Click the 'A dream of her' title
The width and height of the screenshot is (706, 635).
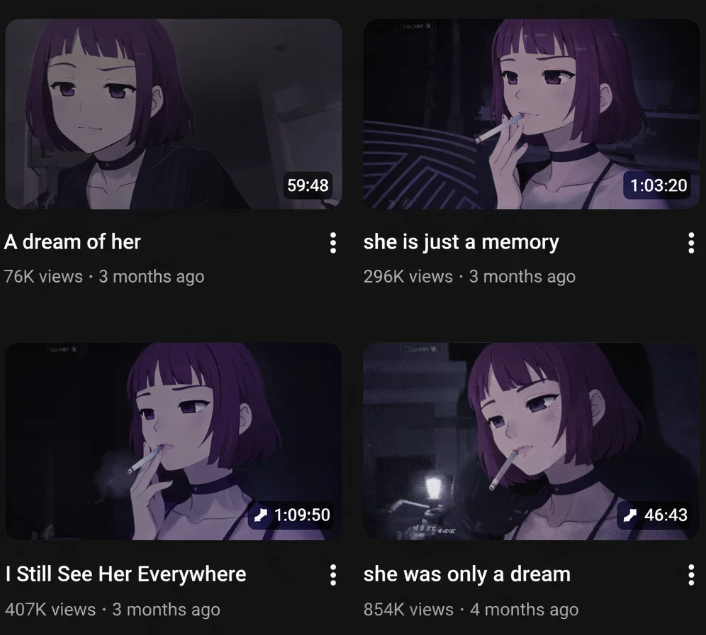pos(72,242)
